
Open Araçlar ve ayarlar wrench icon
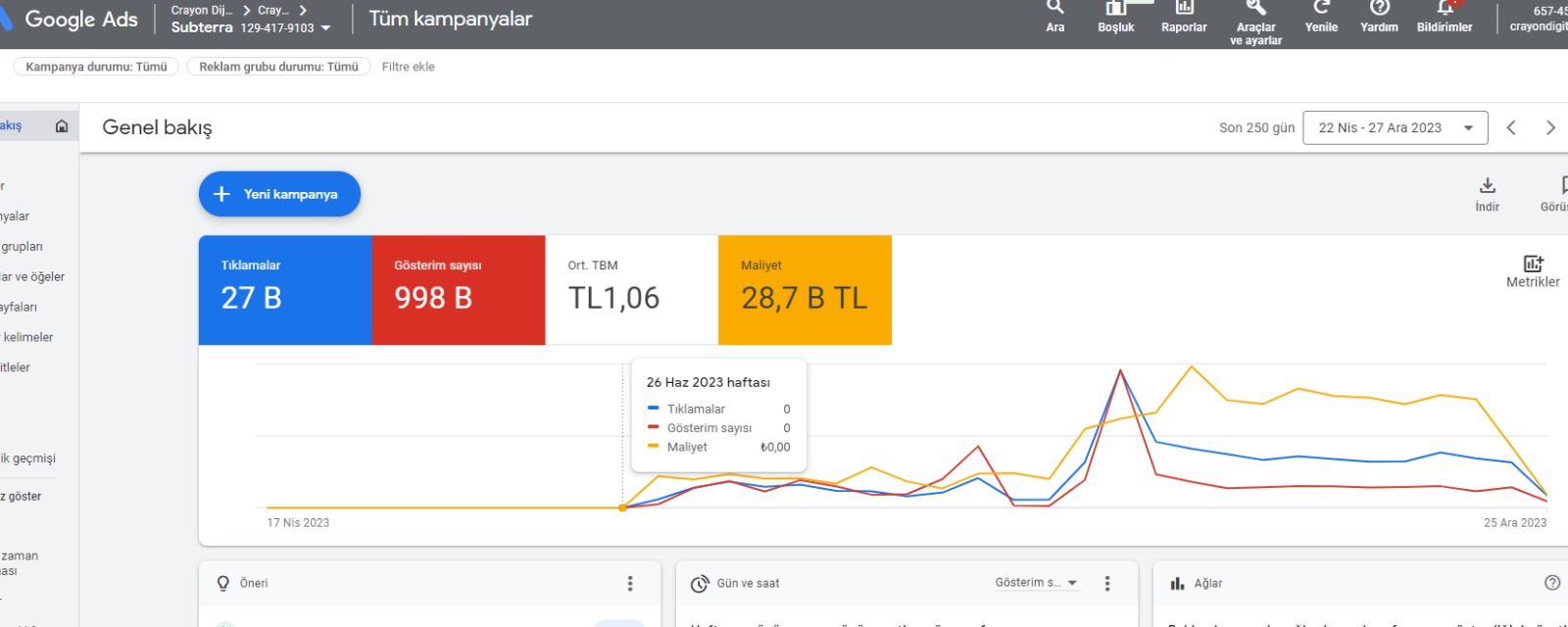pos(1255,8)
